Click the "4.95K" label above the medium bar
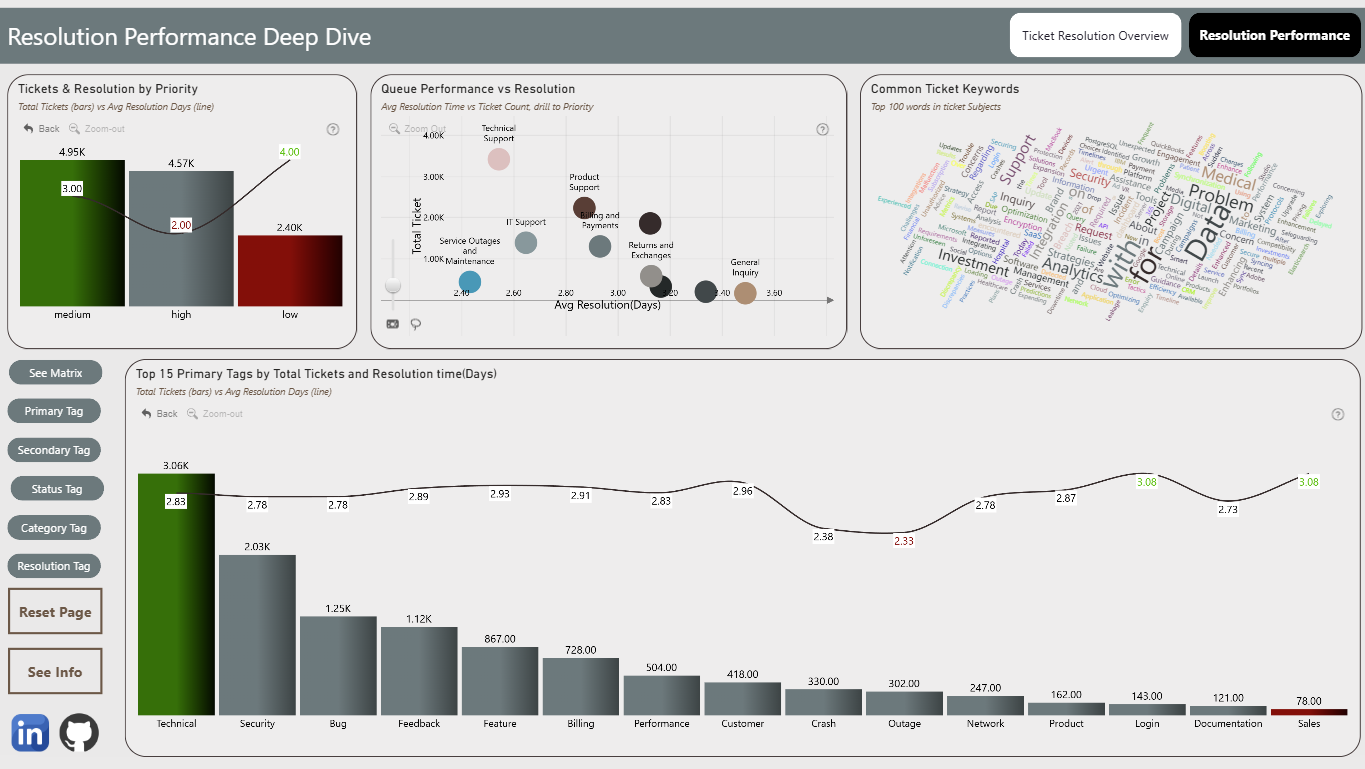Image resolution: width=1365 pixels, height=769 pixels. point(72,152)
